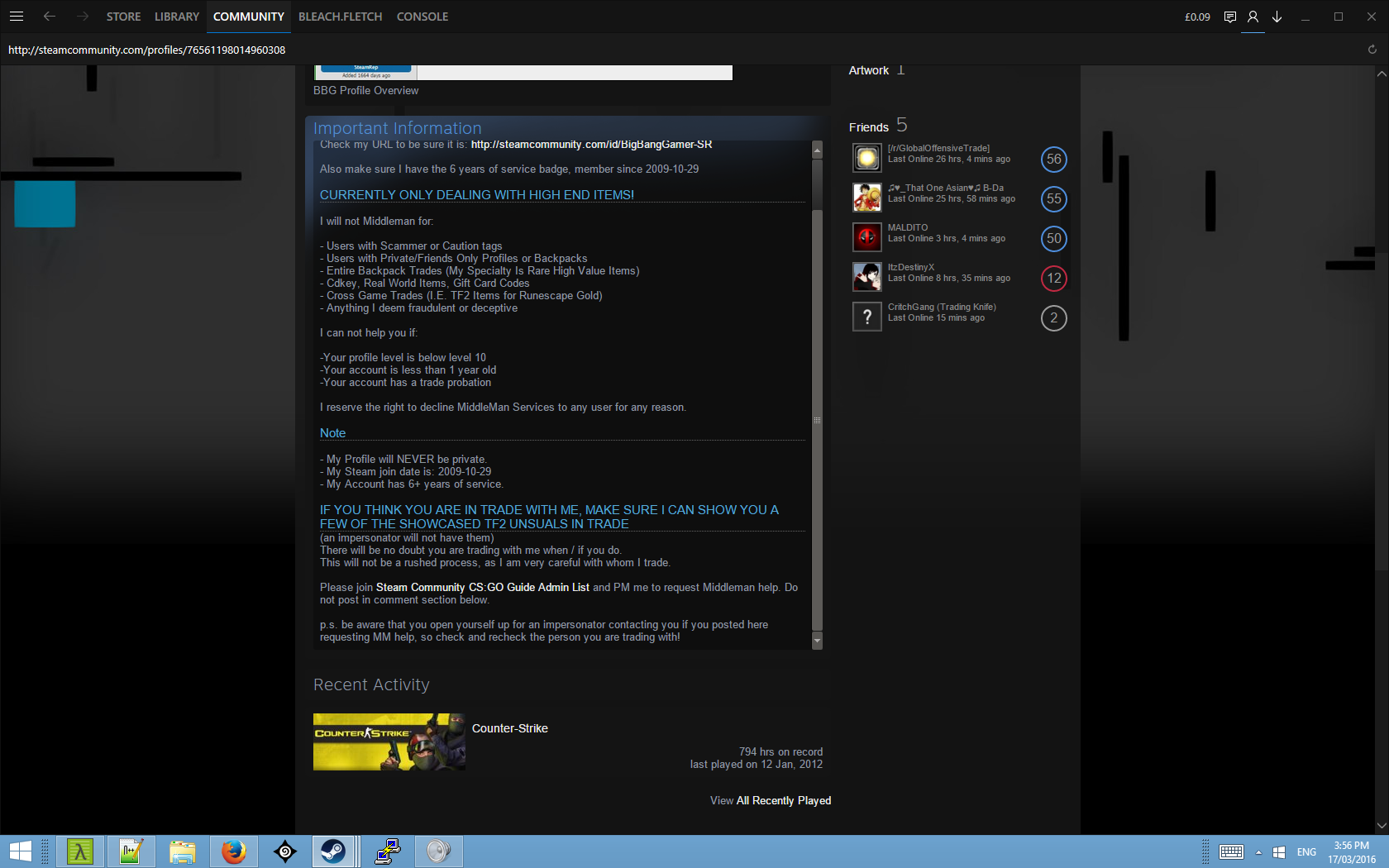Click the user account icon
Viewport: 1389px width, 868px height.
(x=1253, y=17)
